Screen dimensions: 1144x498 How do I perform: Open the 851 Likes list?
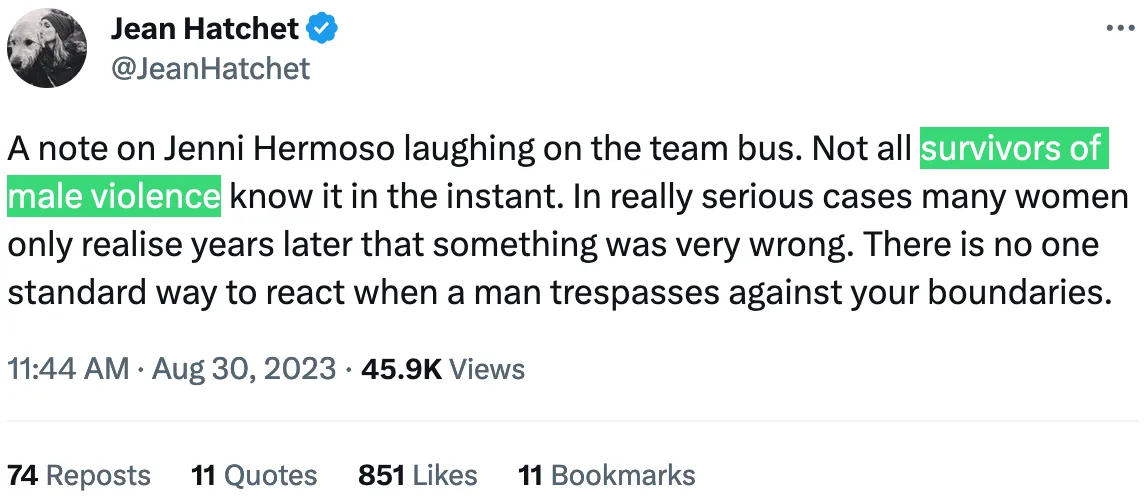tap(417, 474)
